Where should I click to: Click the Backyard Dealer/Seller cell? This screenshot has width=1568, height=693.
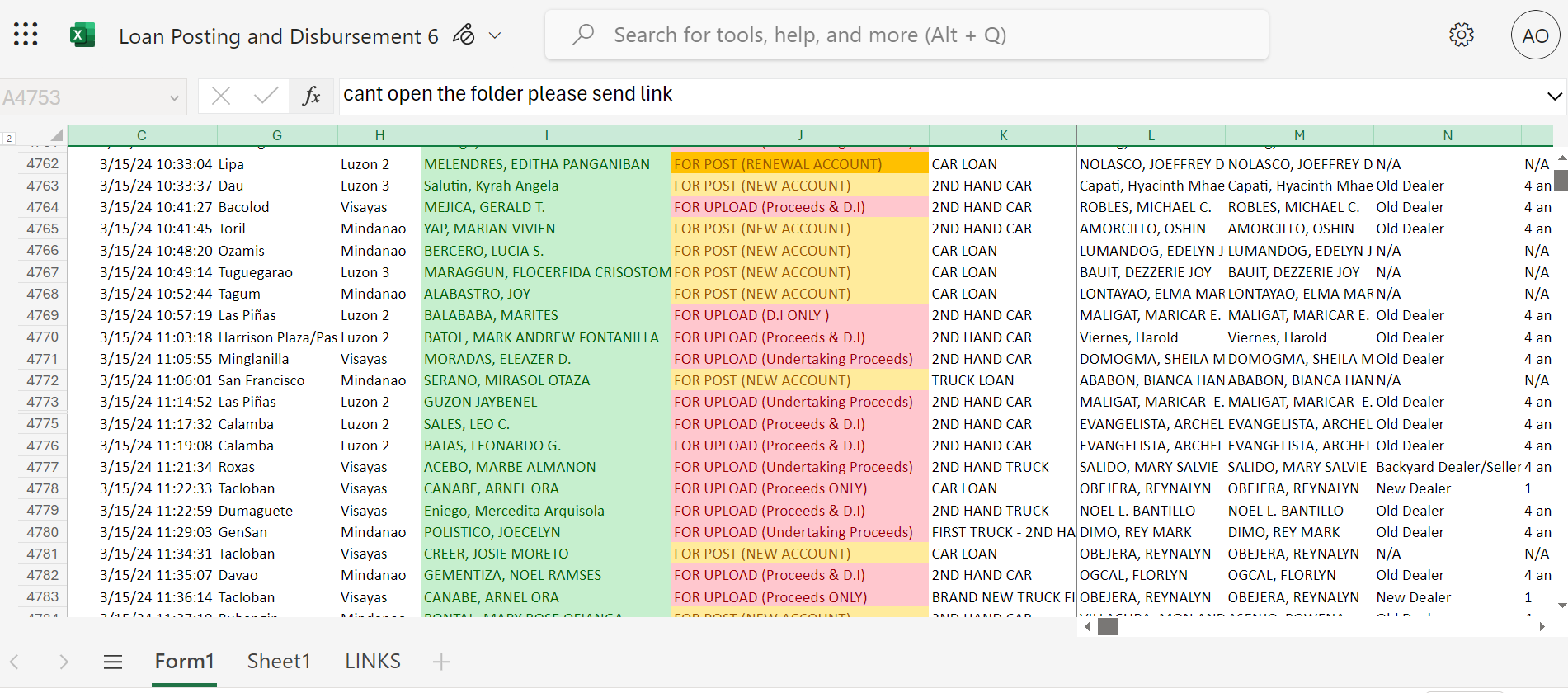(x=1448, y=467)
